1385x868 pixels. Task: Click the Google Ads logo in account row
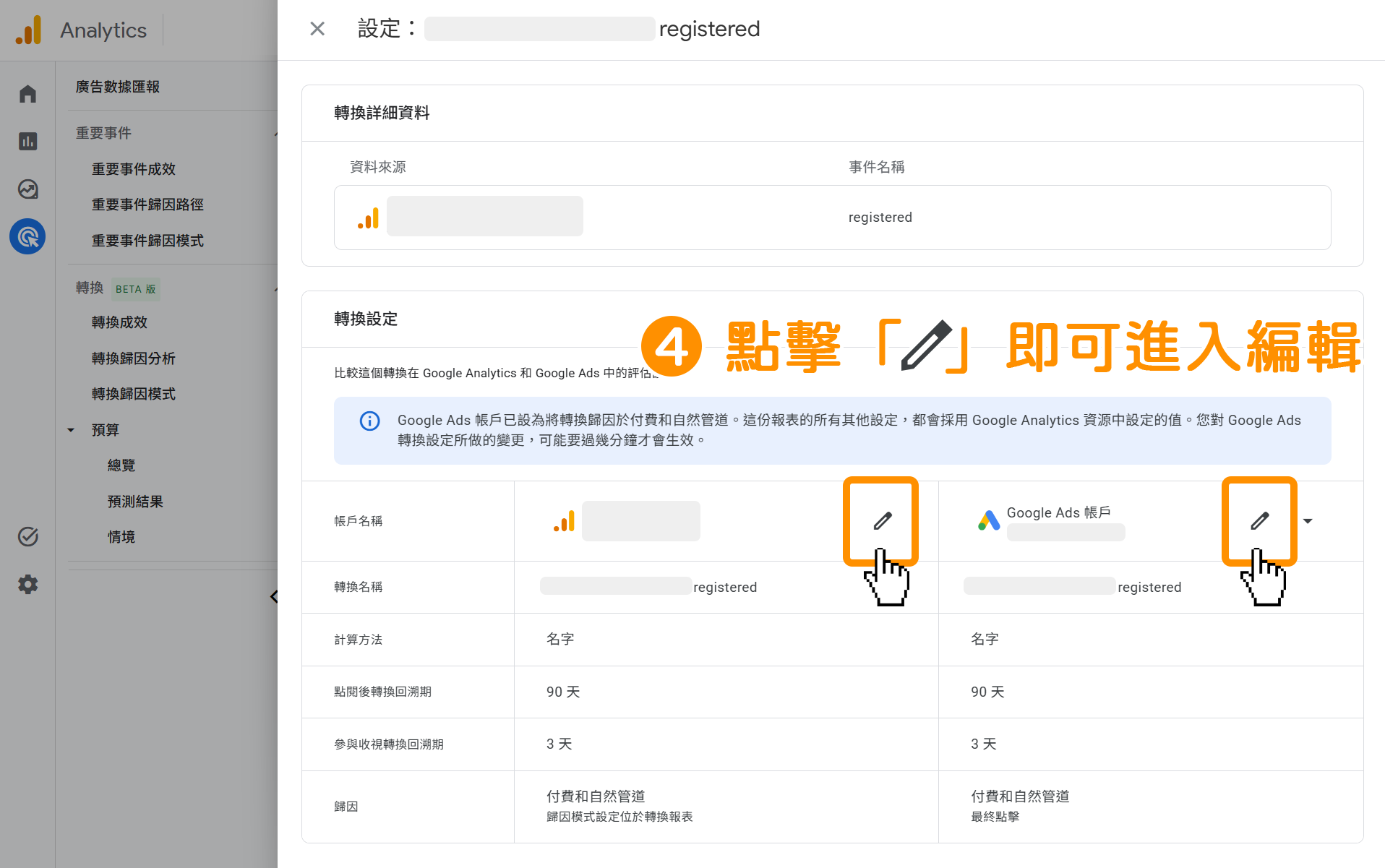click(x=989, y=520)
